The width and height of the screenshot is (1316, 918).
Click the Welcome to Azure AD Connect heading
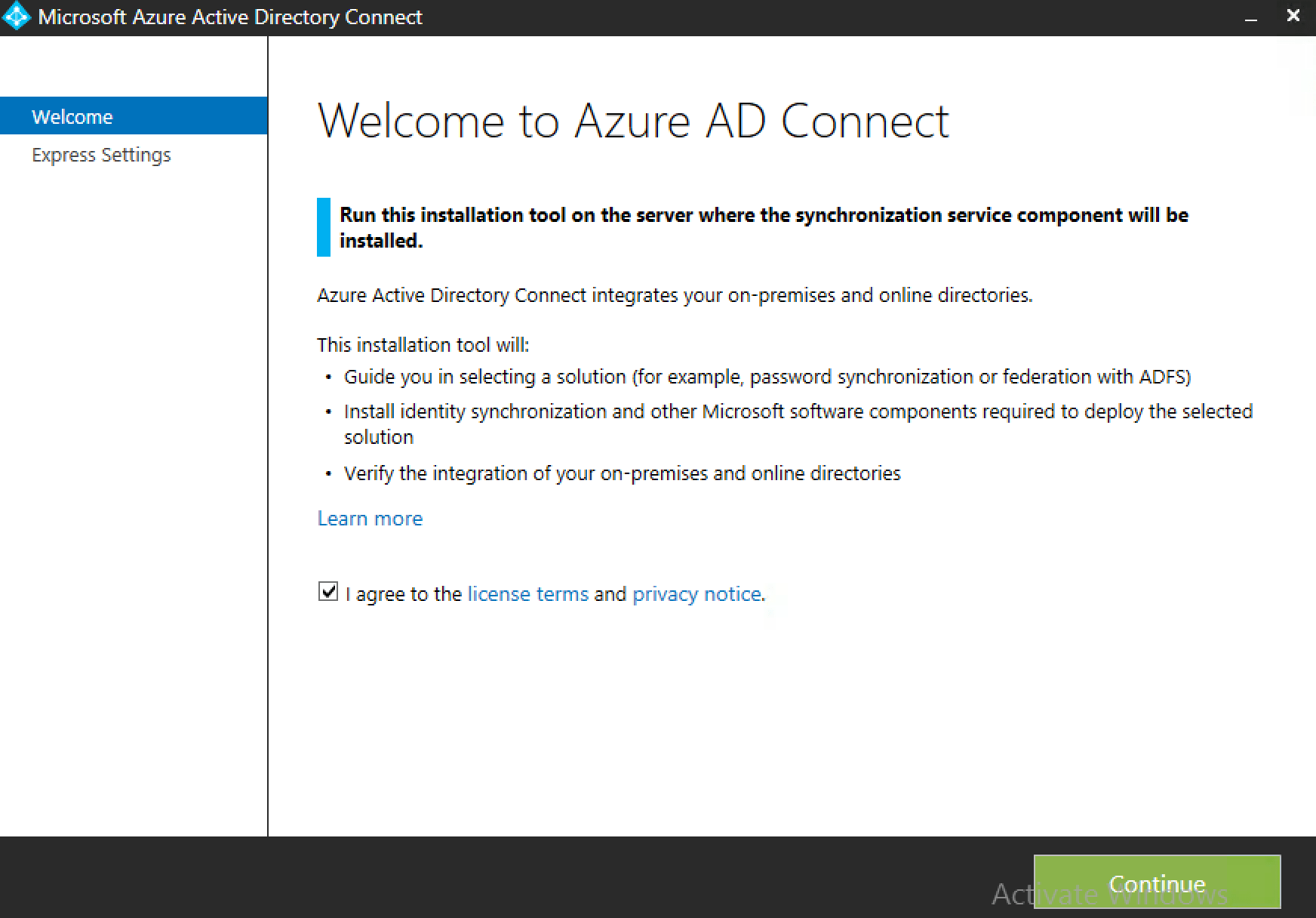pyautogui.click(x=634, y=121)
